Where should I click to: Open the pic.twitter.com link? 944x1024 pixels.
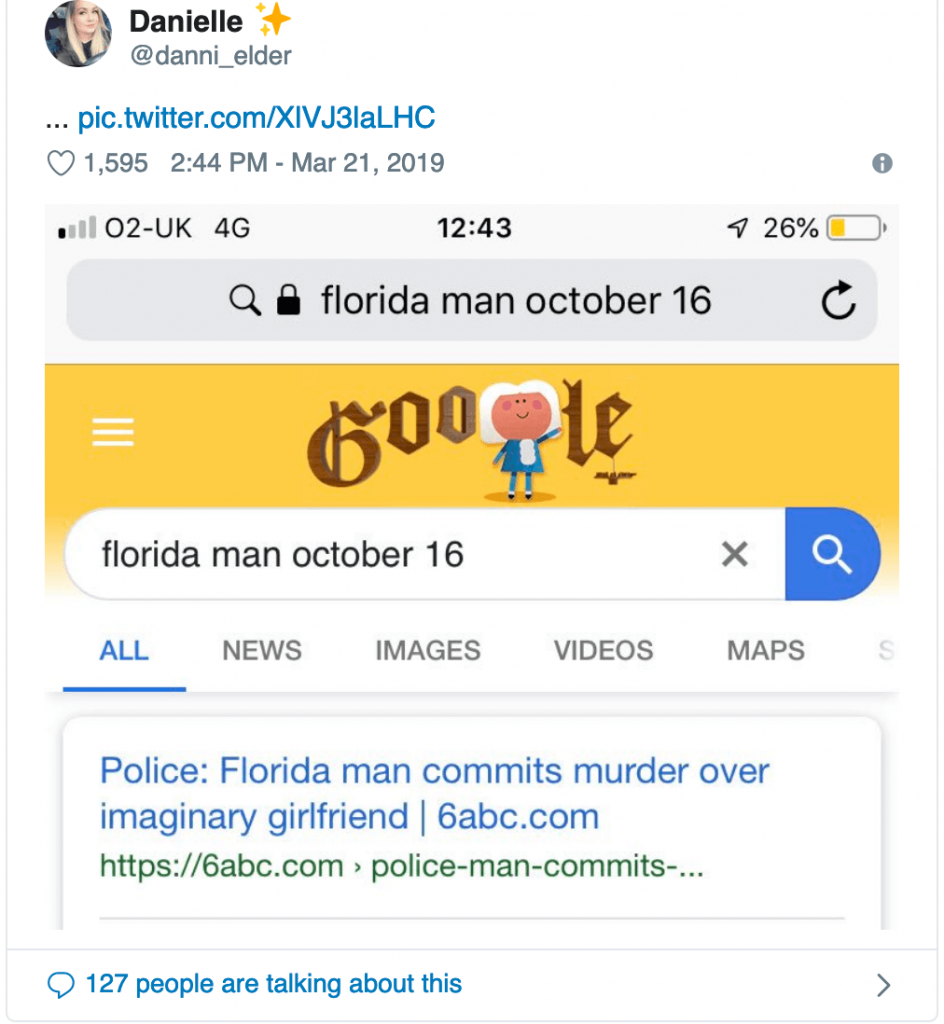255,117
